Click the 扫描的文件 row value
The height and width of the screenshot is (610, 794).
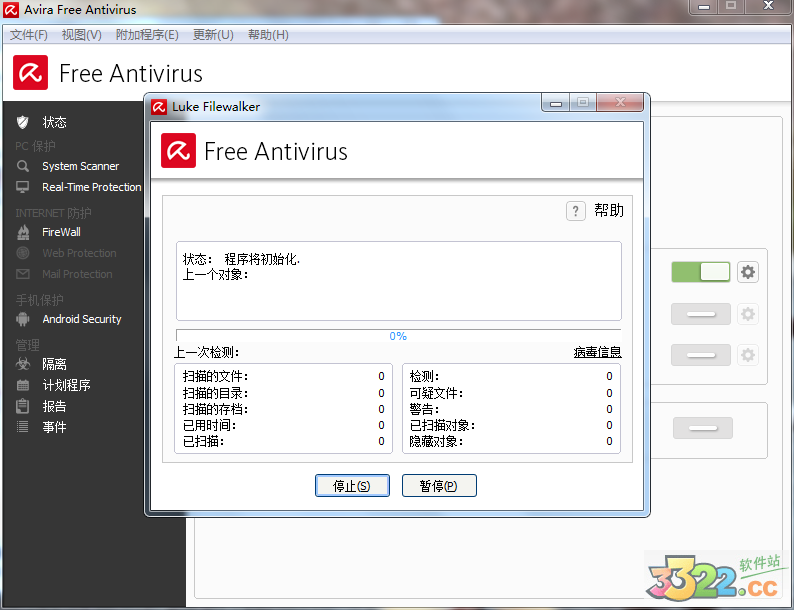point(381,376)
